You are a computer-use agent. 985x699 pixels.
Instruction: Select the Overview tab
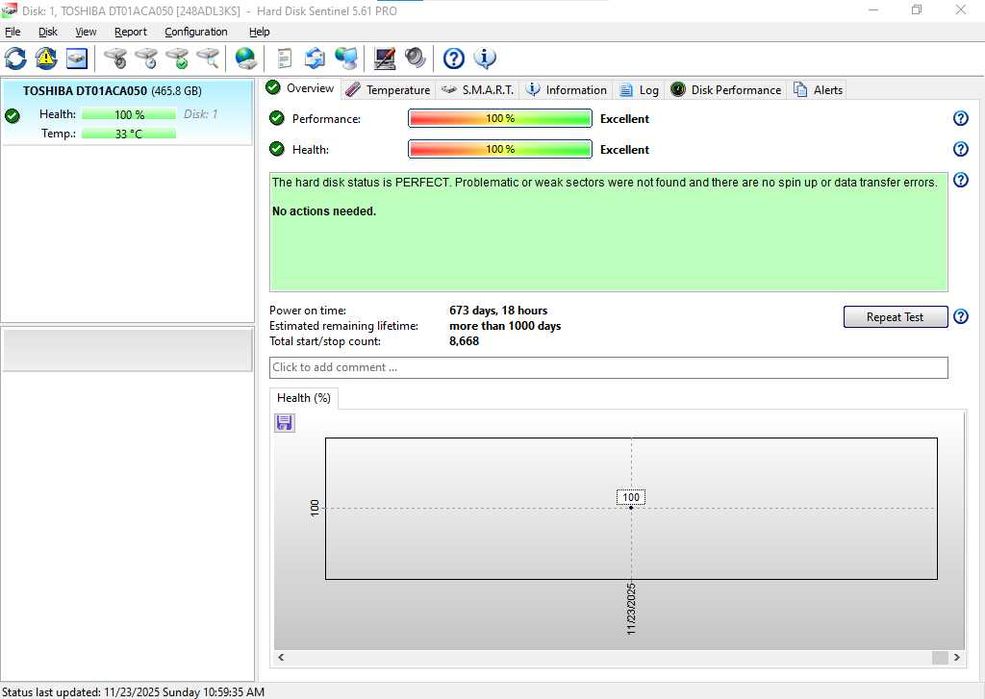pos(301,88)
